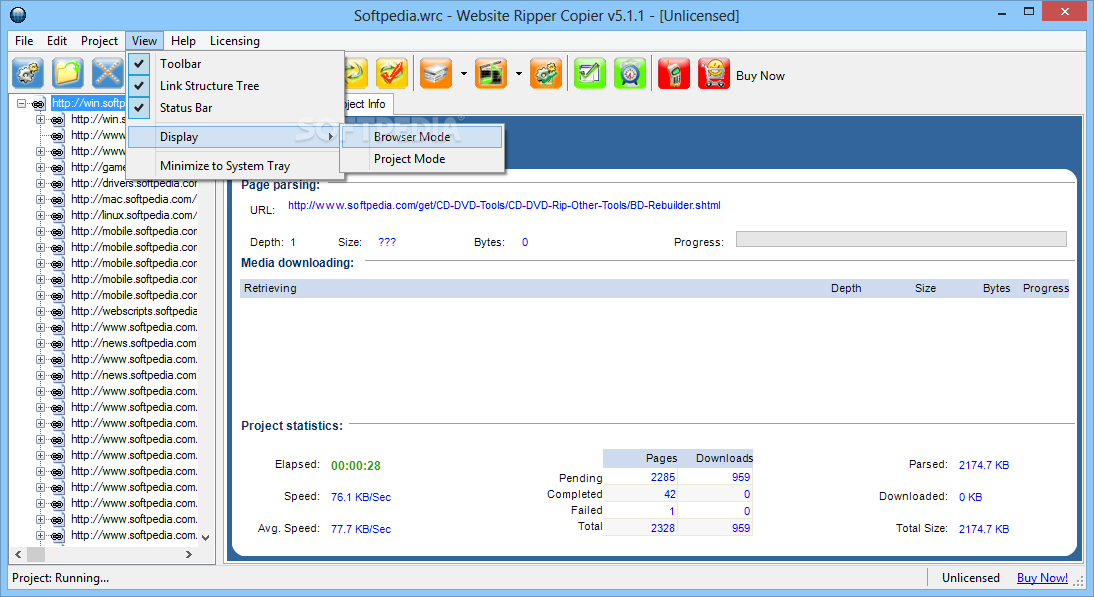Viewport: 1094px width, 597px height.
Task: Click the Total pages value 2328
Action: coord(663,528)
